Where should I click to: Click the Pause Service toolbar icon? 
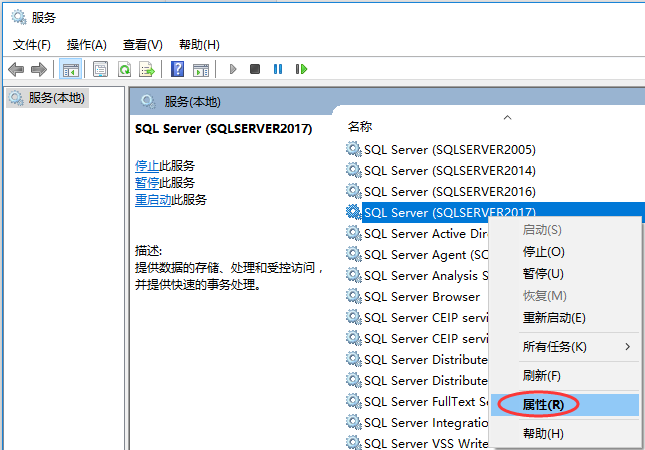[x=278, y=69]
